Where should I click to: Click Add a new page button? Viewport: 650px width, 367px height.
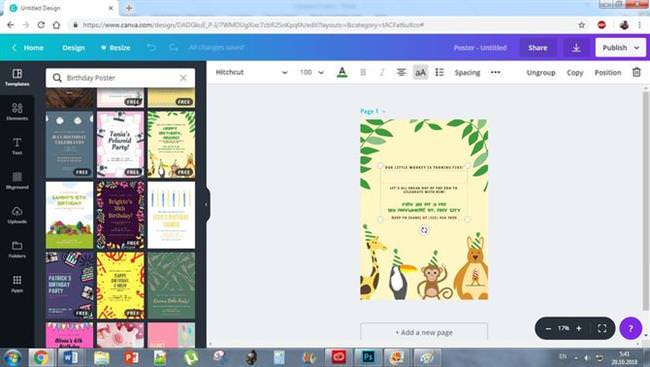coord(424,332)
